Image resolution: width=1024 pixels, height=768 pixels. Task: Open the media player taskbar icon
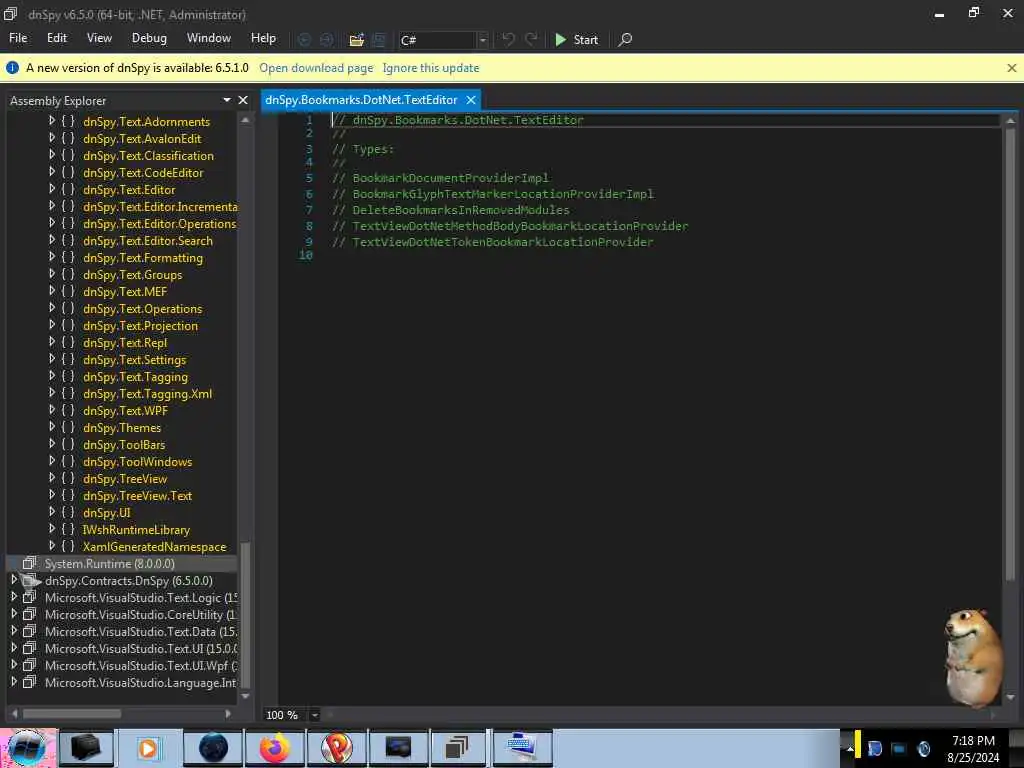click(x=148, y=748)
